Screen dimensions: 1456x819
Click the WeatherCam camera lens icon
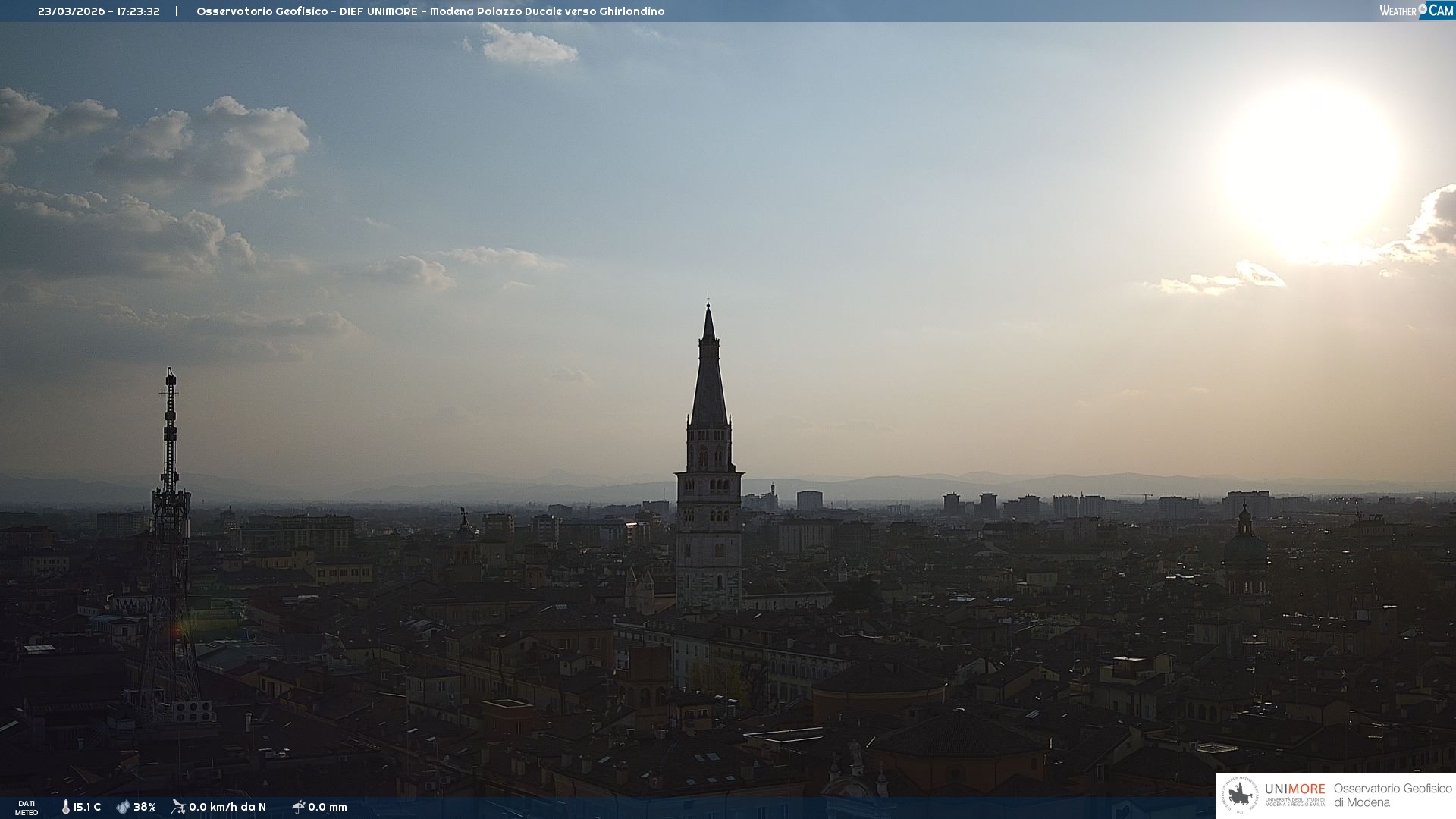pos(1423,9)
